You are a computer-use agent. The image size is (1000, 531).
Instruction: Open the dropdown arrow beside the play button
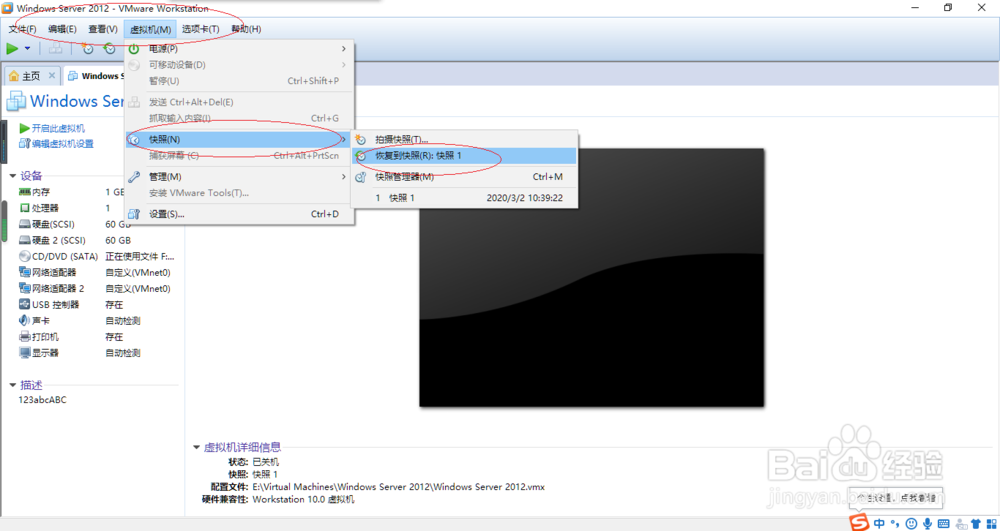click(27, 48)
